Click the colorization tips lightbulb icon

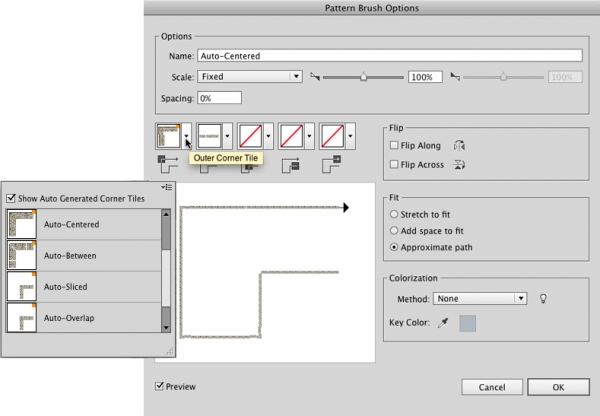click(543, 298)
